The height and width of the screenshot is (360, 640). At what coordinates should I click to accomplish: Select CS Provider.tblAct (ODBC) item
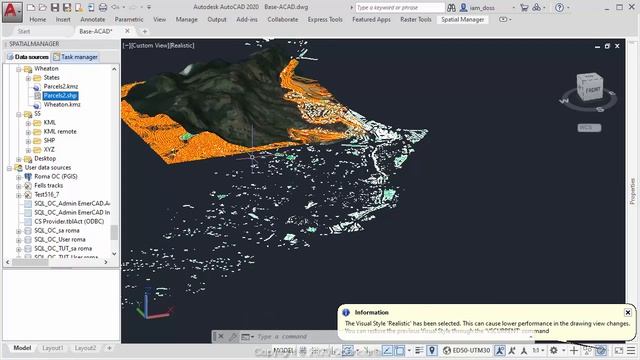pos(69,221)
